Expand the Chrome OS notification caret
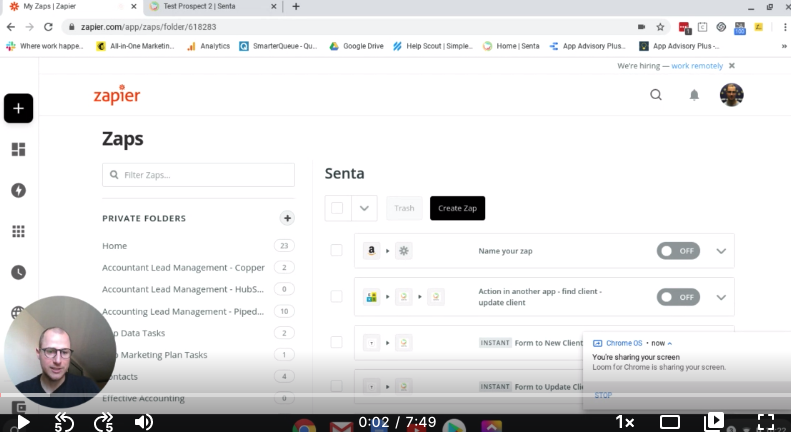 670,343
